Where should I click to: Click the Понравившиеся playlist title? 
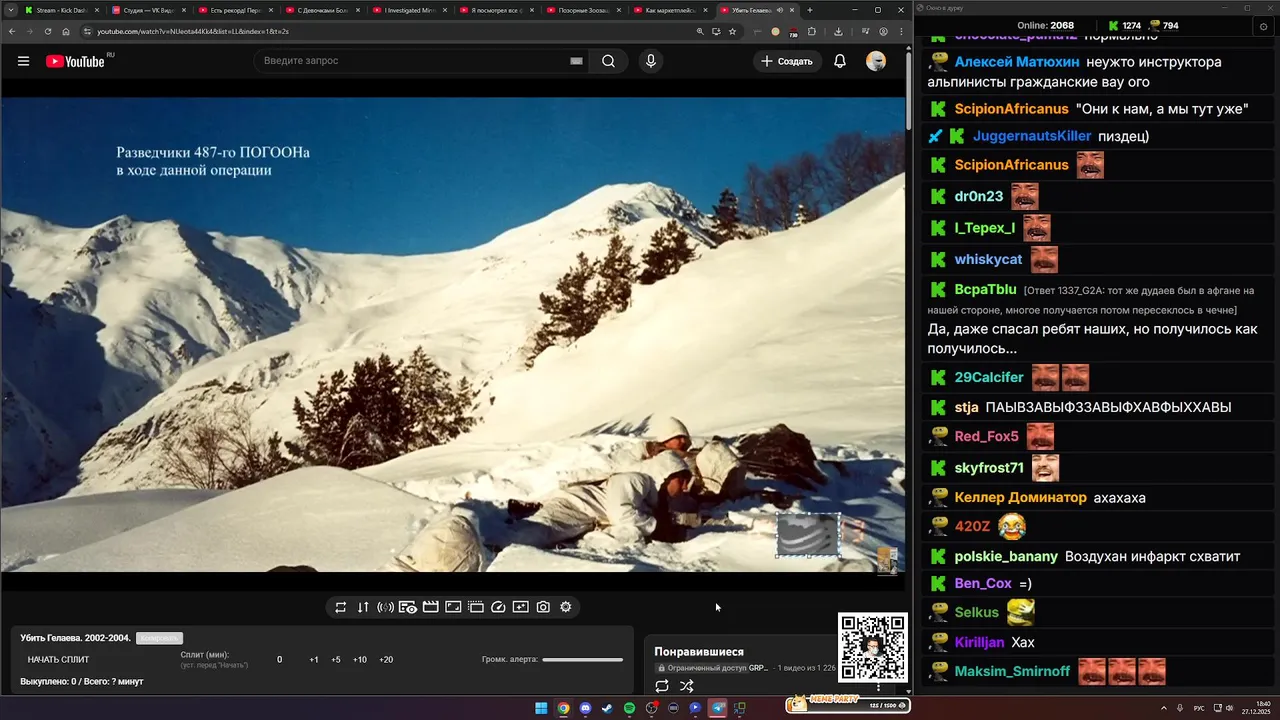(x=699, y=652)
